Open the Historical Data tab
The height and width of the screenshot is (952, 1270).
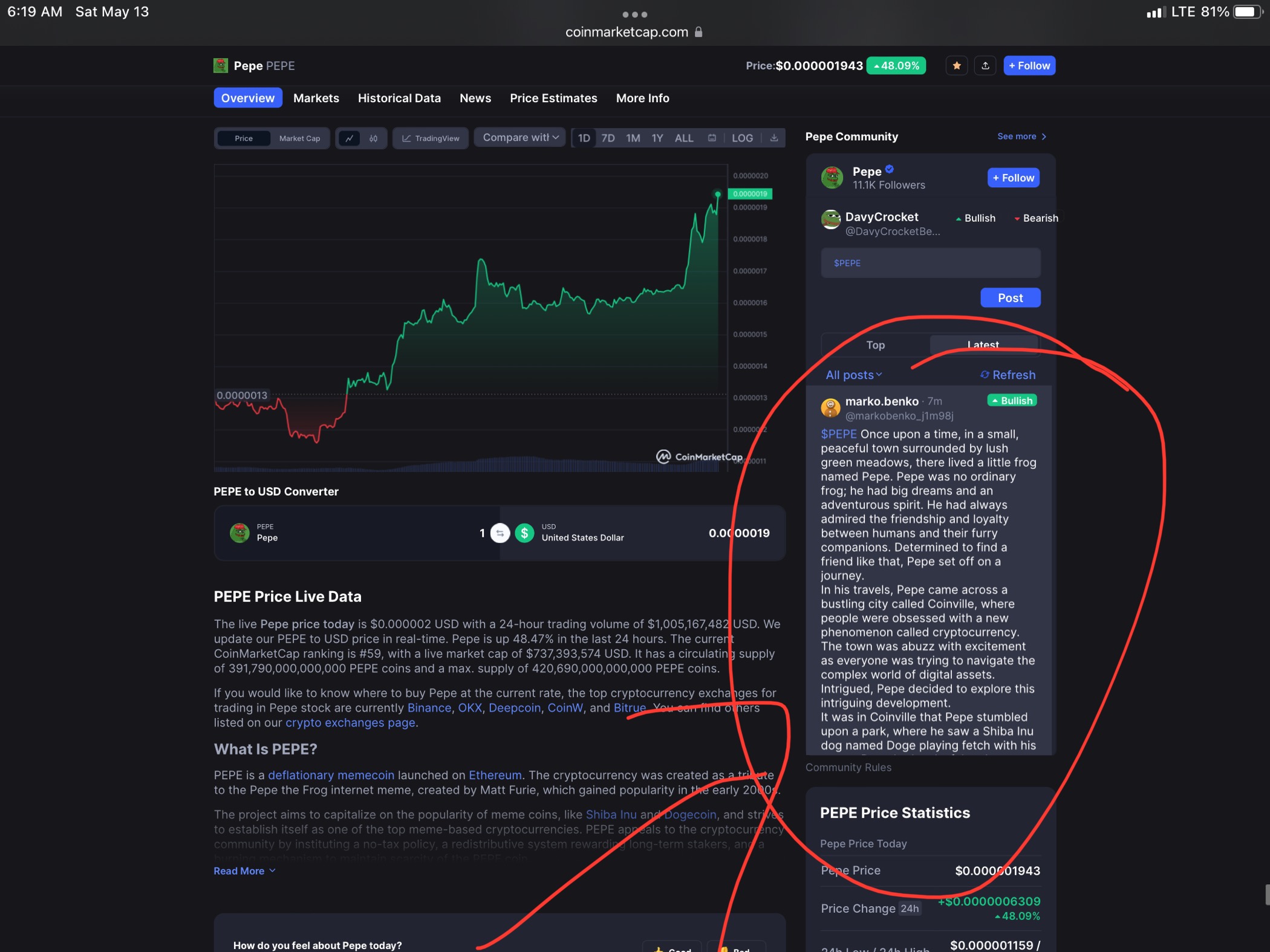[x=399, y=98]
